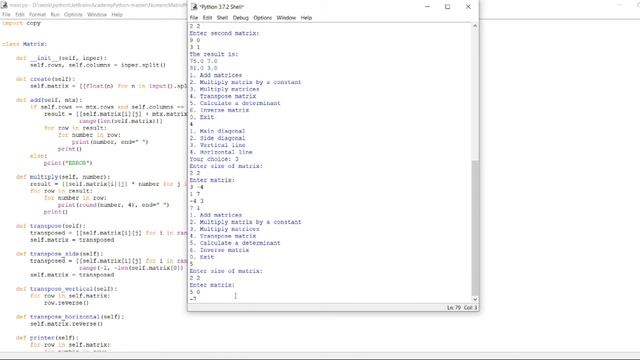
Task: Minimize the Python Shell window
Action: click(427, 7)
